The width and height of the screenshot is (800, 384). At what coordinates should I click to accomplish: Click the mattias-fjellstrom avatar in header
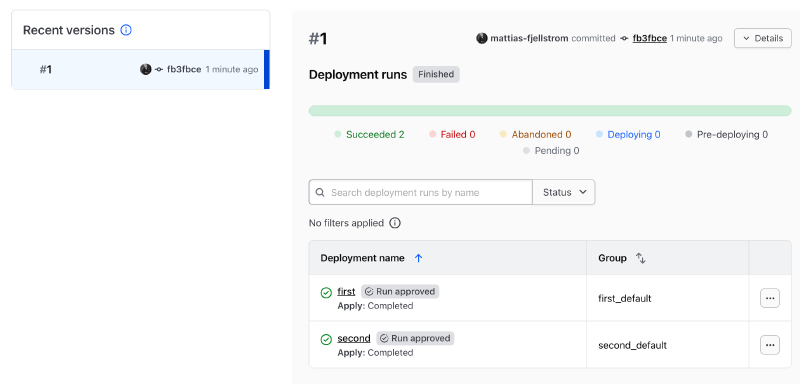click(482, 38)
